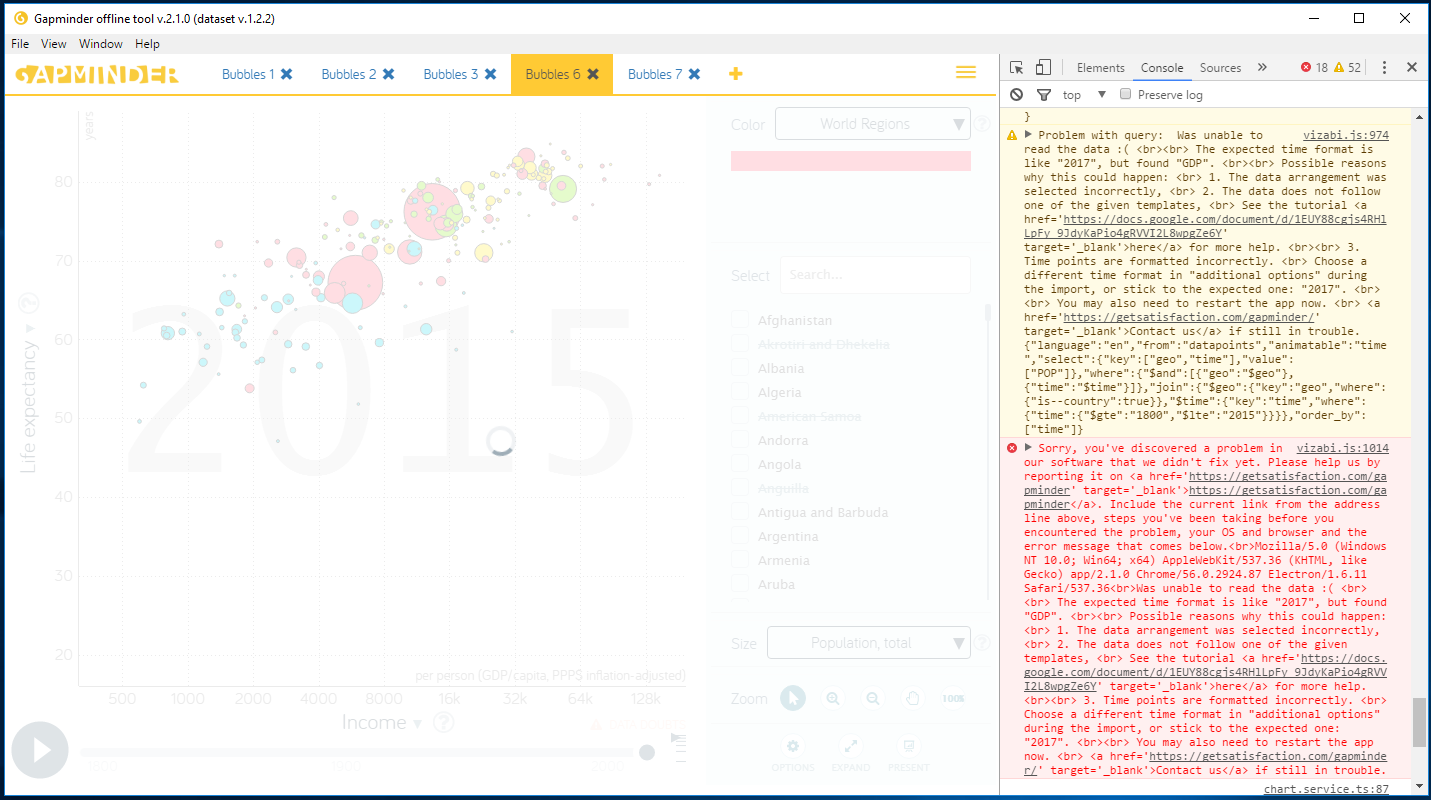Click the play animation button
The image size is (1431, 800).
40,750
